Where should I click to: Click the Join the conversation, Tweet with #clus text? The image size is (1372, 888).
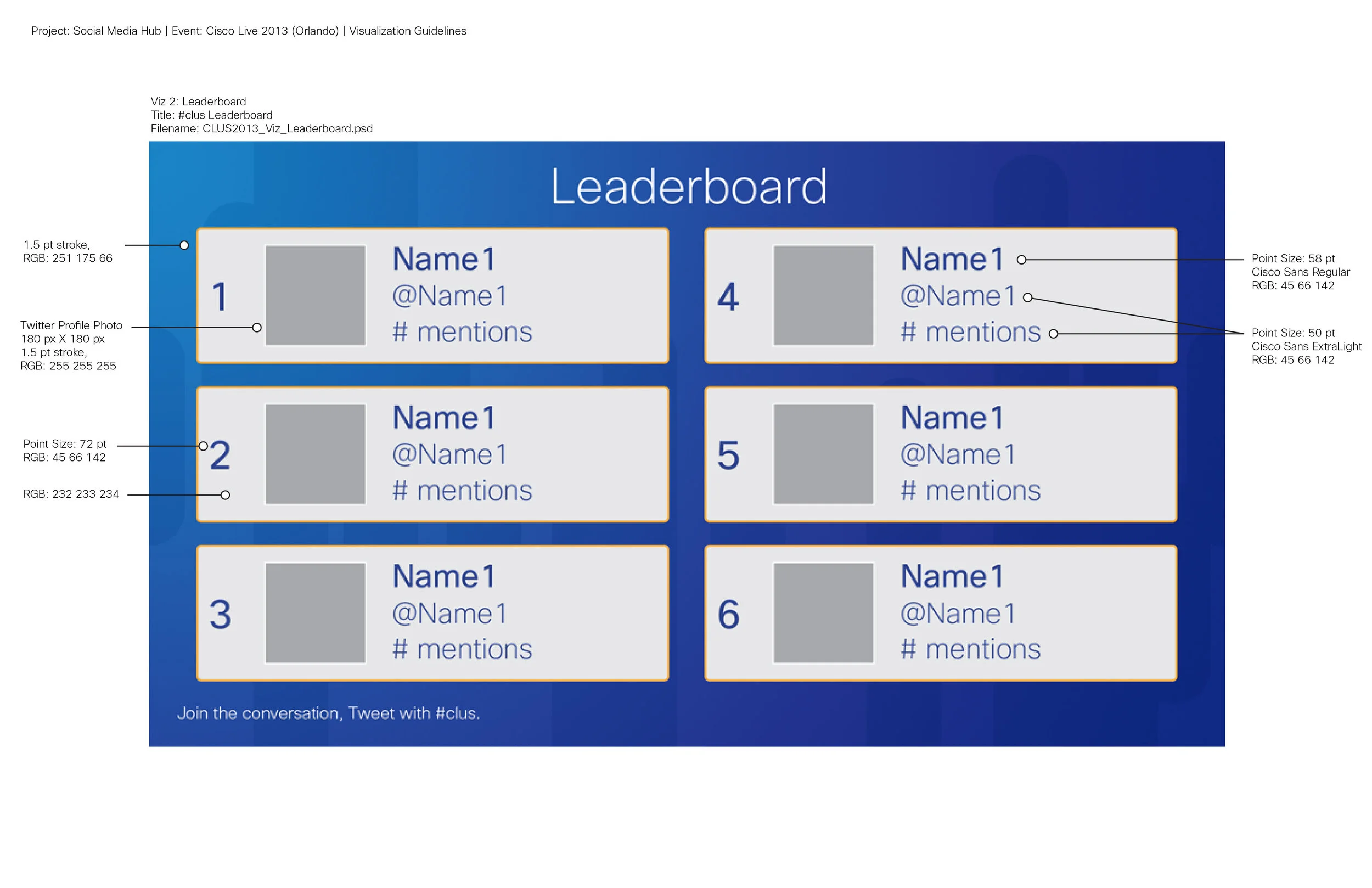coord(329,713)
